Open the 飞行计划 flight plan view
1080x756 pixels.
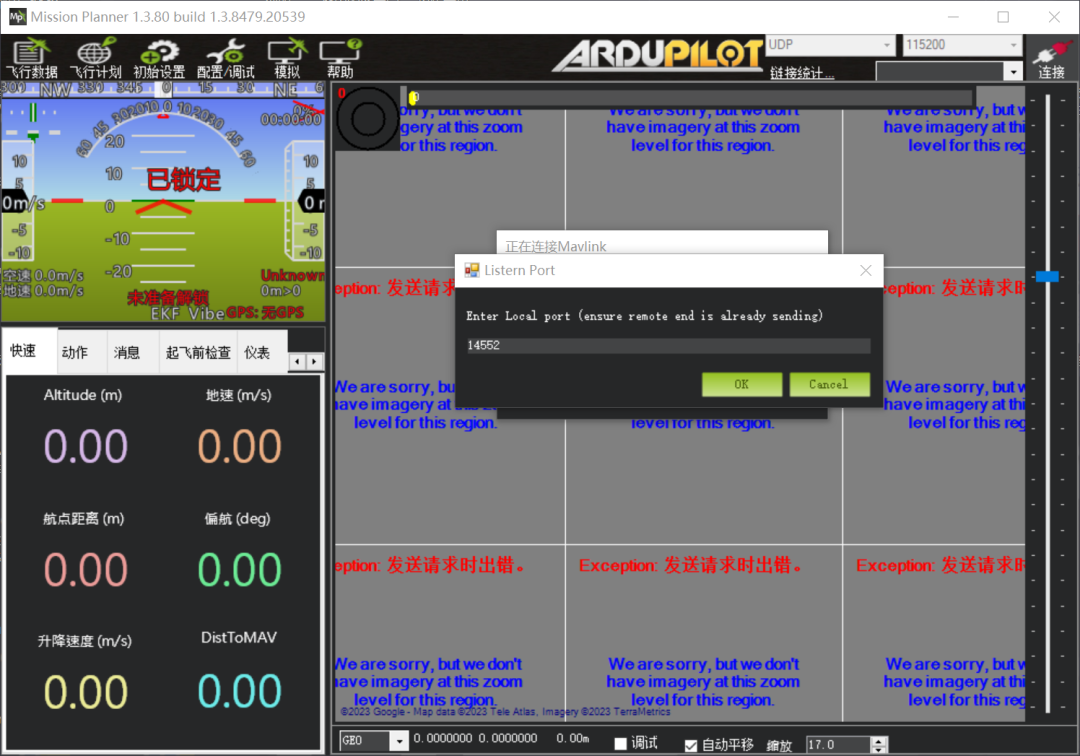coord(96,58)
